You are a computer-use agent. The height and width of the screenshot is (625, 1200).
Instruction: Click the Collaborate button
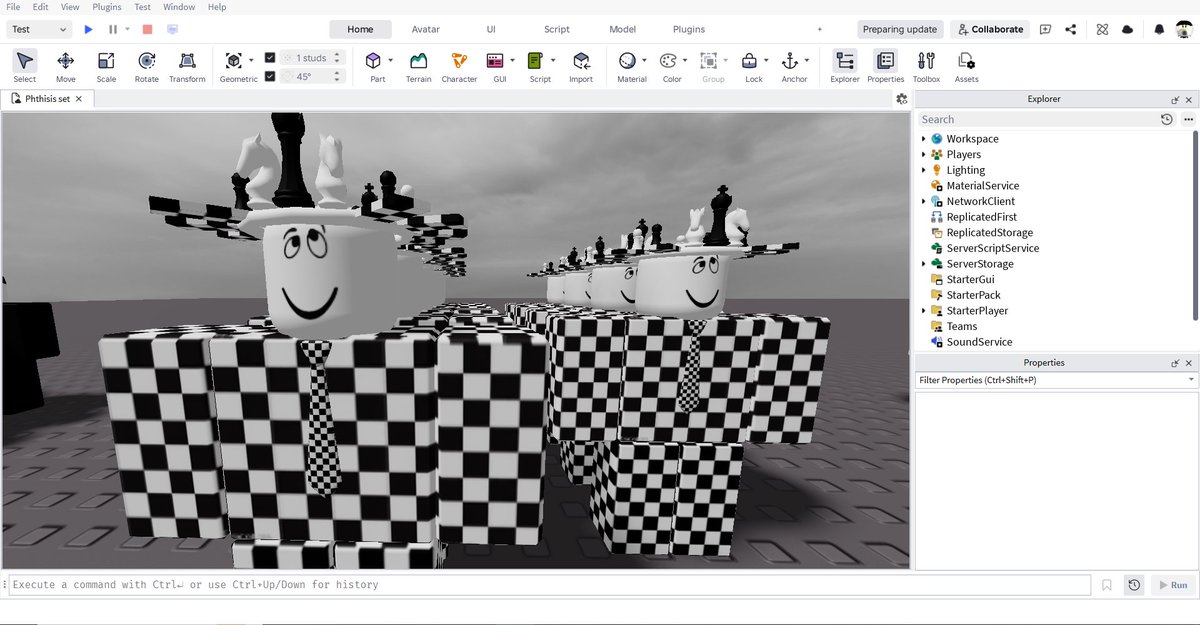(x=990, y=30)
